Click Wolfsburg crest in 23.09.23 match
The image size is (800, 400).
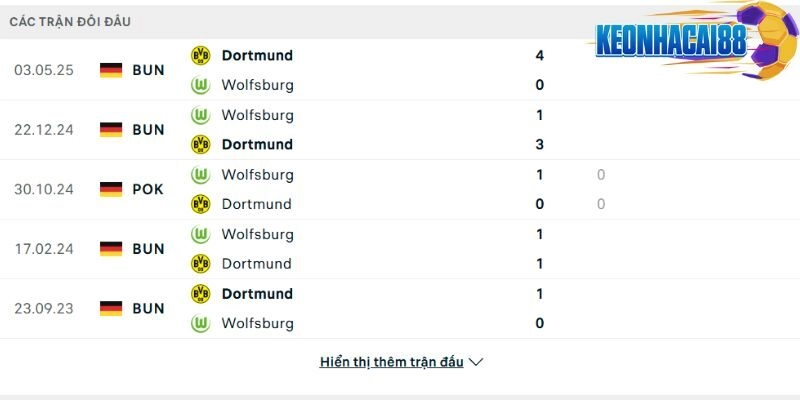tap(201, 323)
